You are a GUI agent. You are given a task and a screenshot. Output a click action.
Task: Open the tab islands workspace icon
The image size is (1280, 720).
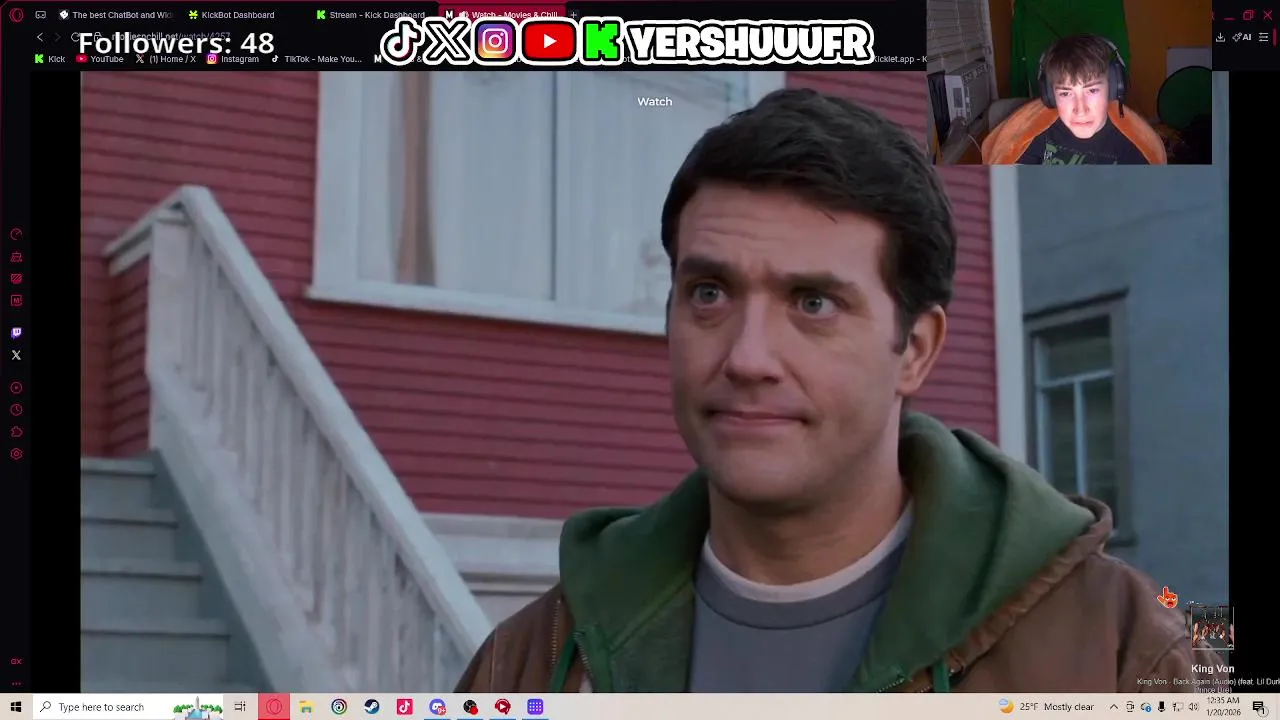click(x=40, y=15)
